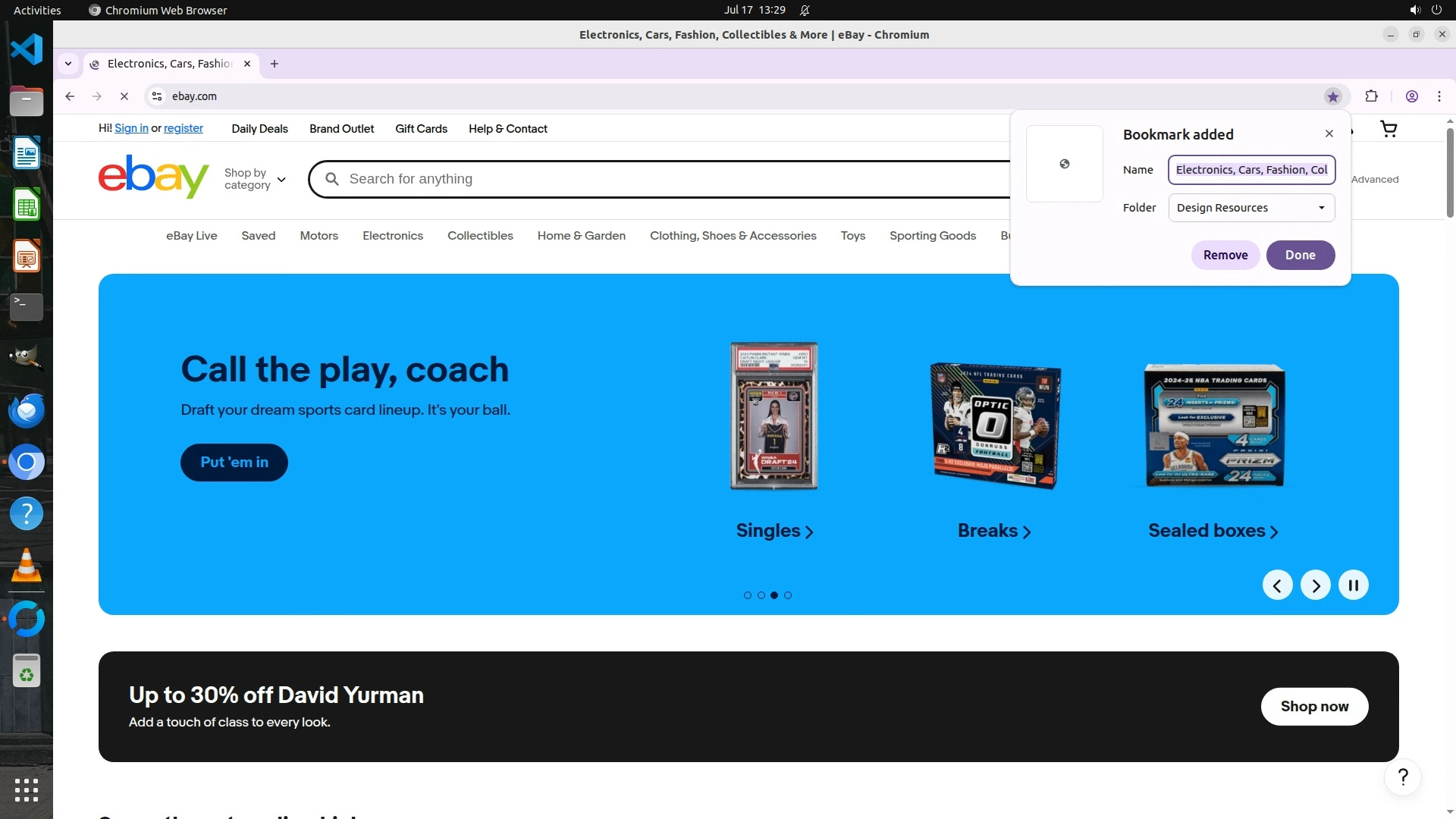Open the Chromium profile icon
1456x819 pixels.
(1411, 96)
